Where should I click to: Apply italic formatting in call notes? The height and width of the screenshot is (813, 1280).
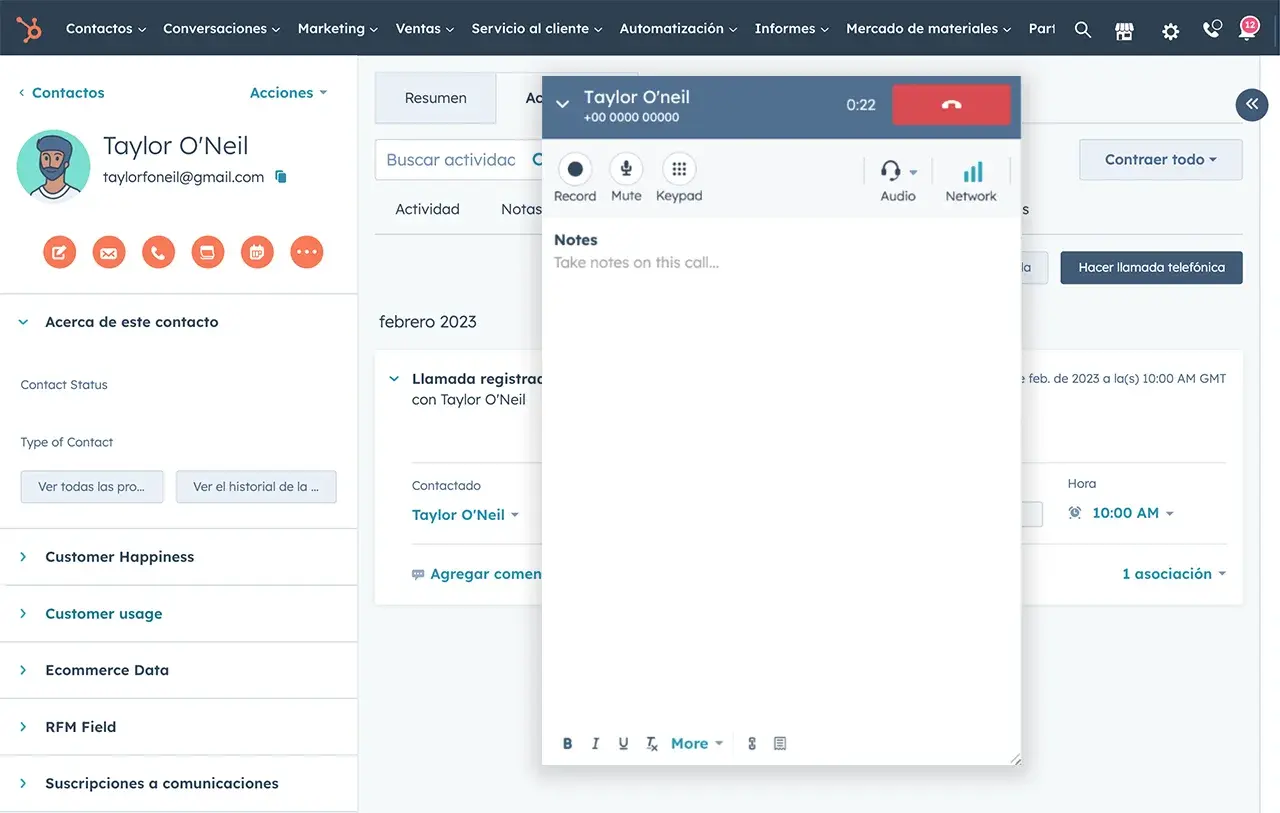coord(595,744)
